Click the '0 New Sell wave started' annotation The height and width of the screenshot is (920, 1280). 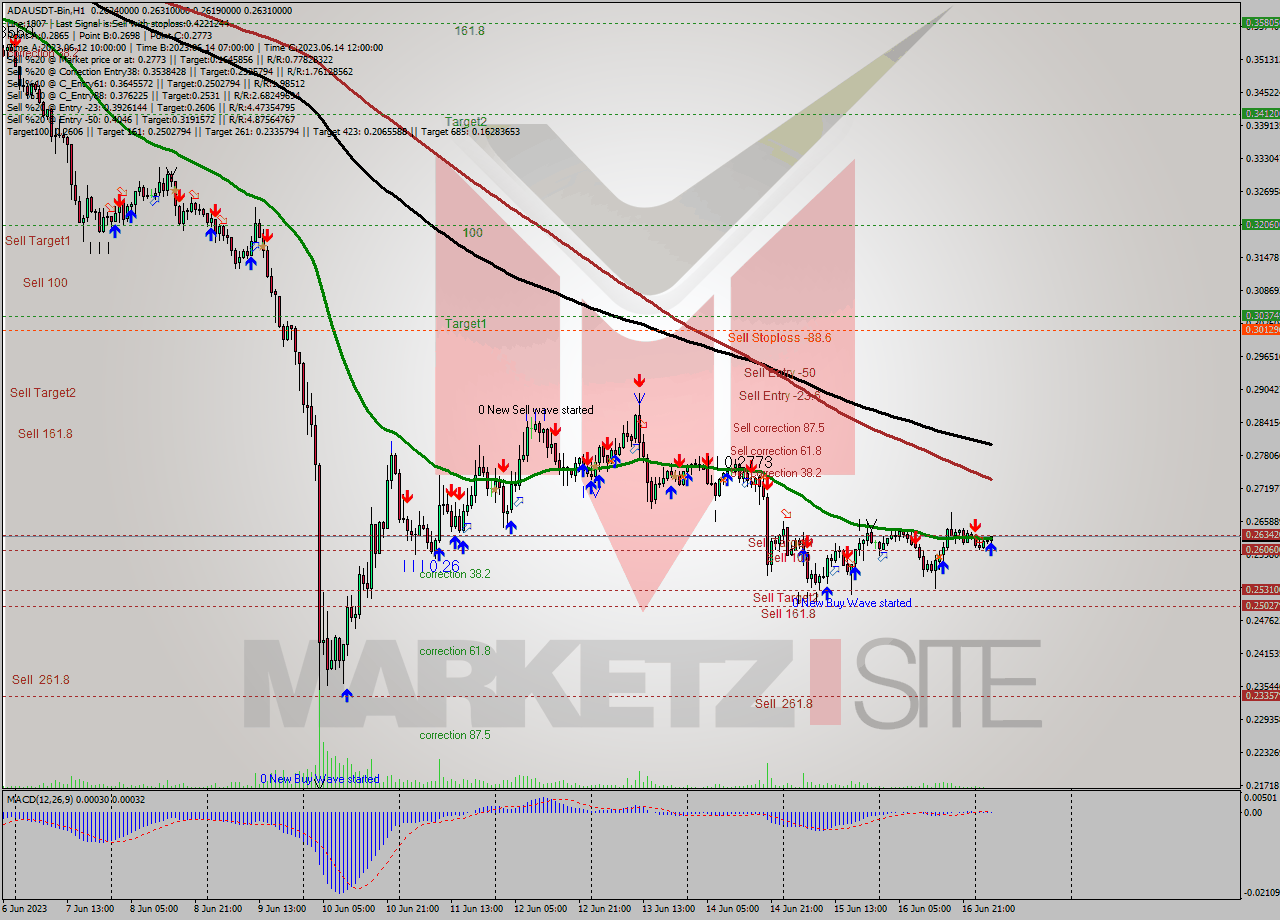click(535, 410)
